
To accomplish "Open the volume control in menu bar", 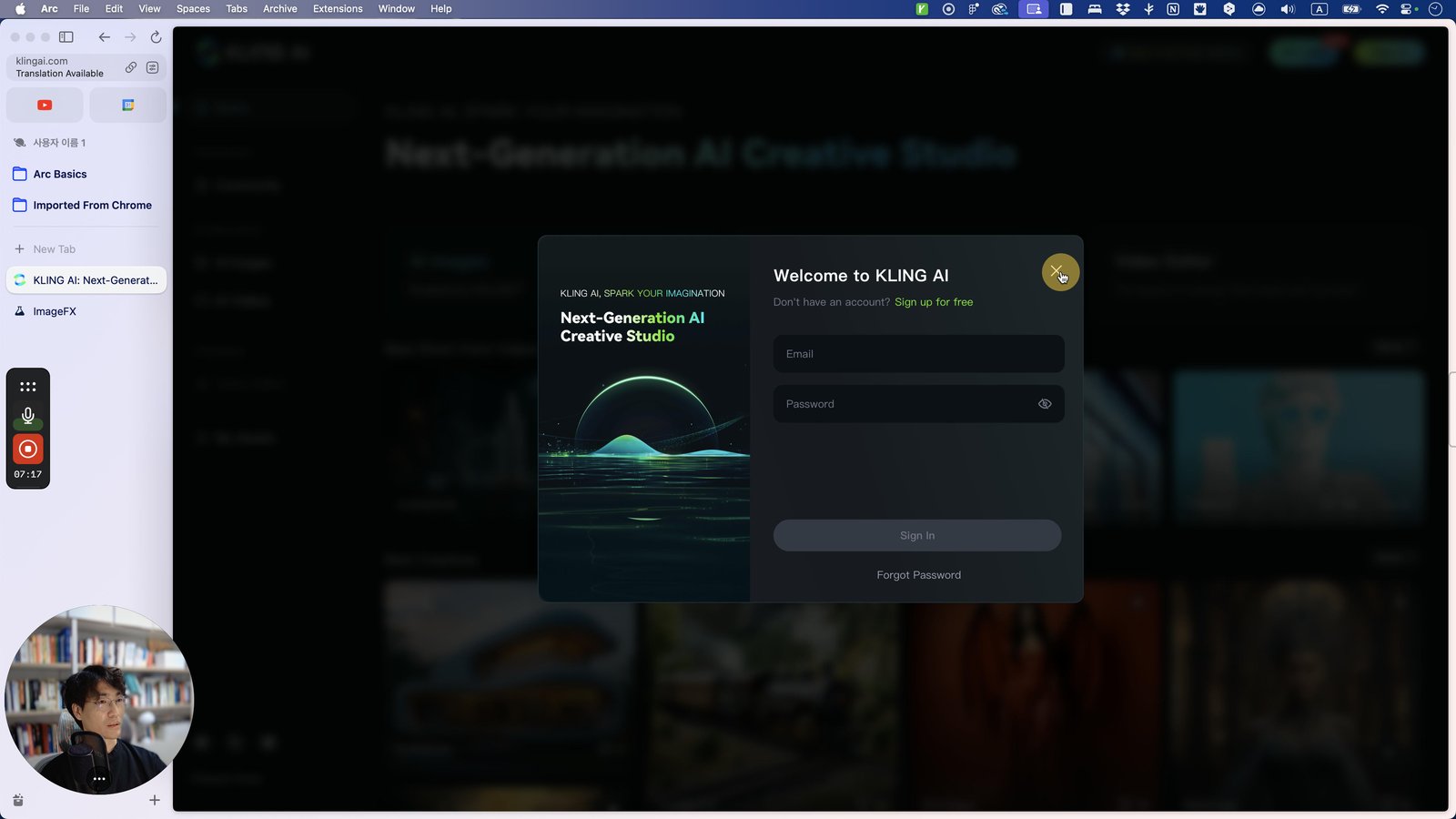I will 1288,9.
